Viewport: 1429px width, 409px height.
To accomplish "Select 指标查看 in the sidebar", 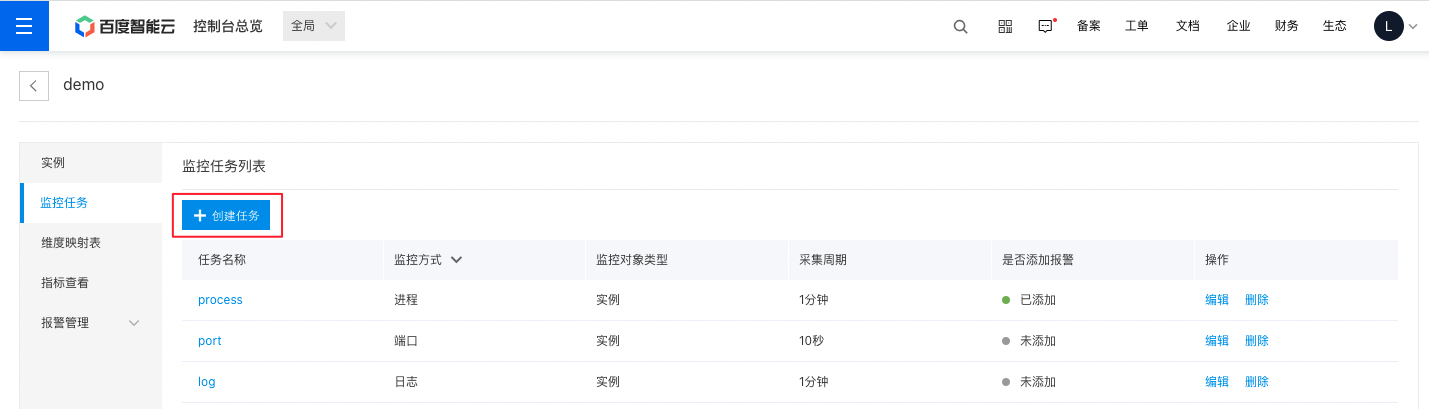I will point(91,283).
